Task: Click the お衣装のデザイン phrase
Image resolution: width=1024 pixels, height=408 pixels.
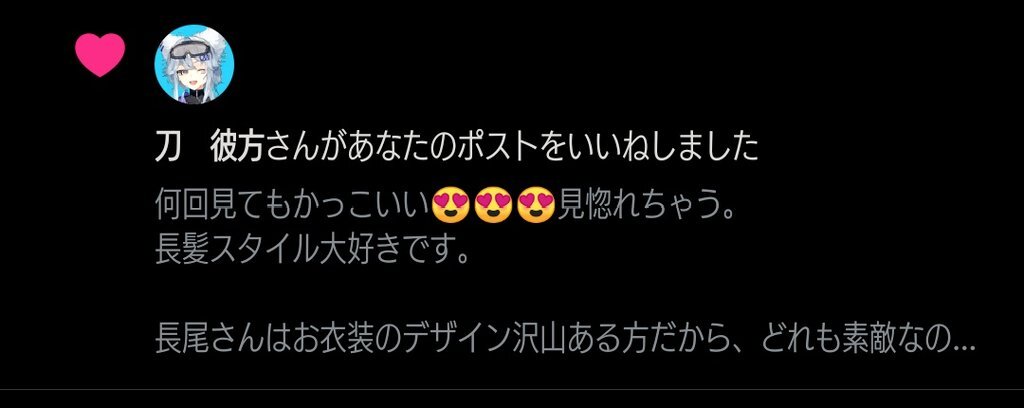Action: pos(400,341)
